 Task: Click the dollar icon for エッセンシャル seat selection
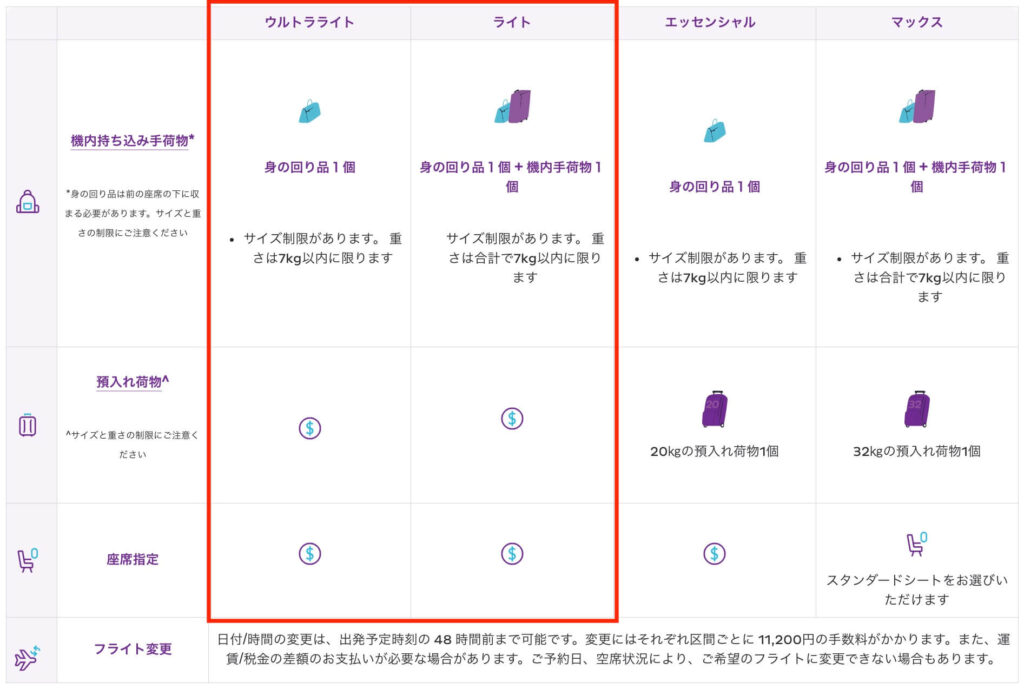click(714, 553)
